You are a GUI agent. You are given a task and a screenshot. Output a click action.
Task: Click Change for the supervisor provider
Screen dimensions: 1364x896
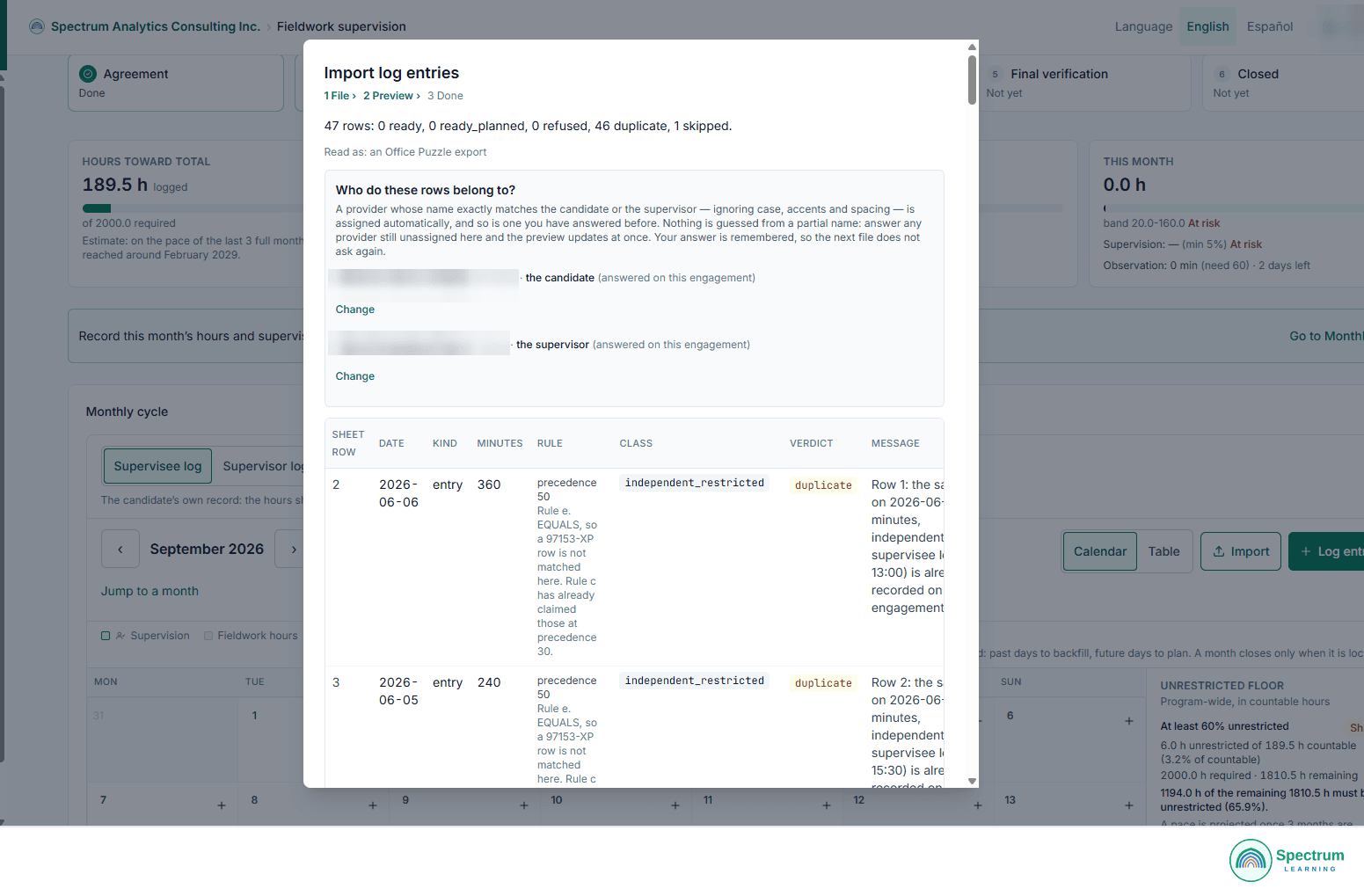point(355,376)
